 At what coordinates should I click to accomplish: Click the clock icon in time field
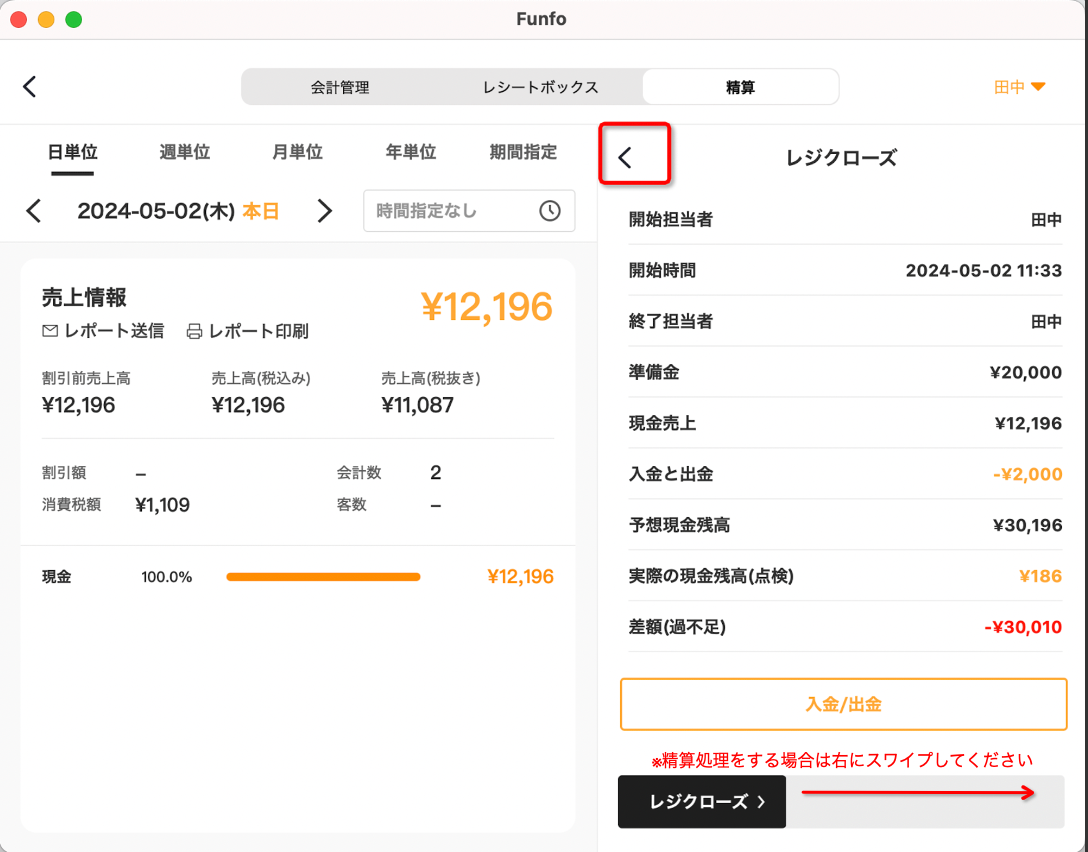550,211
